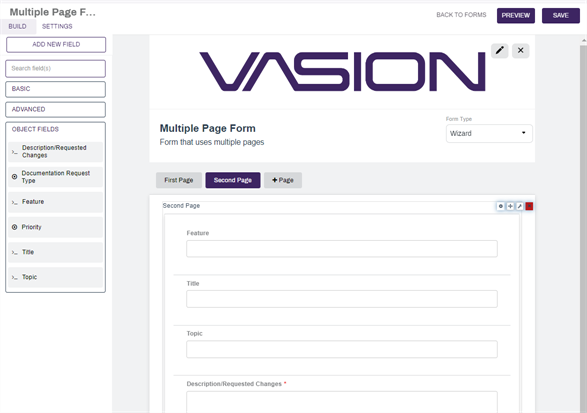Expand the ADVANCED fields section

55,109
